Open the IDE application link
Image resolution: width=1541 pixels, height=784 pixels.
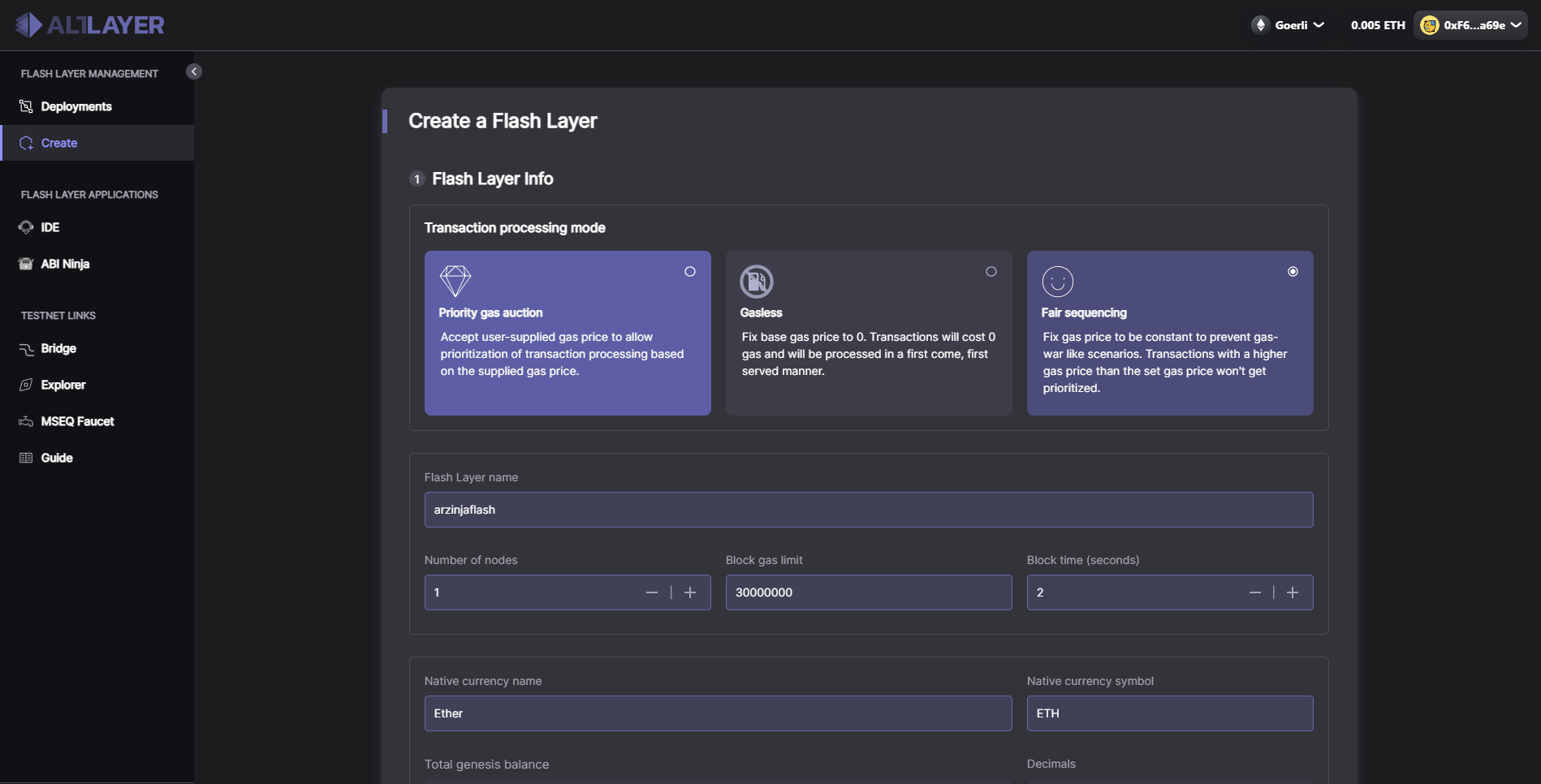pyautogui.click(x=50, y=227)
